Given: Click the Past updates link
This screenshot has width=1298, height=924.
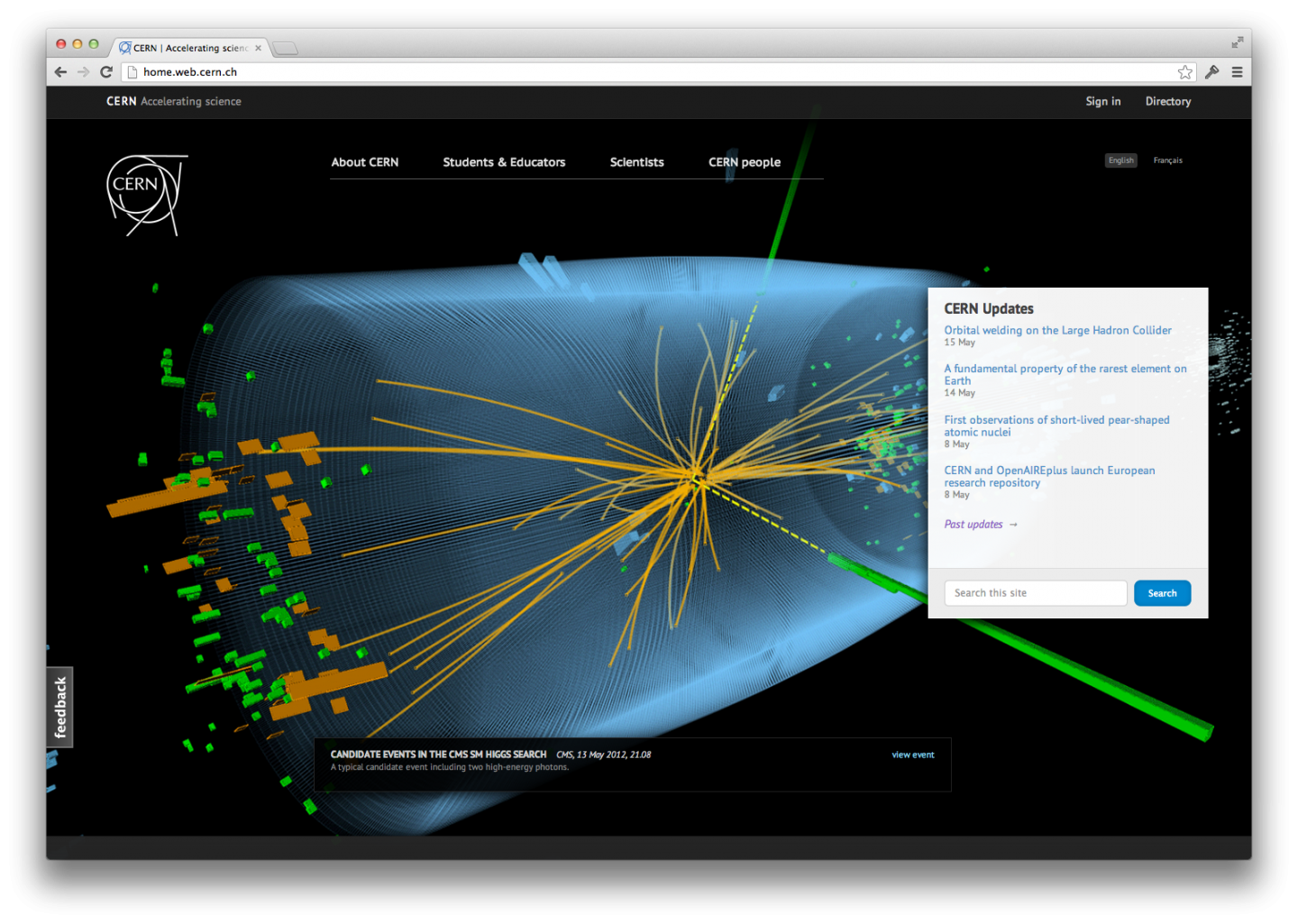Looking at the screenshot, I should coord(973,524).
